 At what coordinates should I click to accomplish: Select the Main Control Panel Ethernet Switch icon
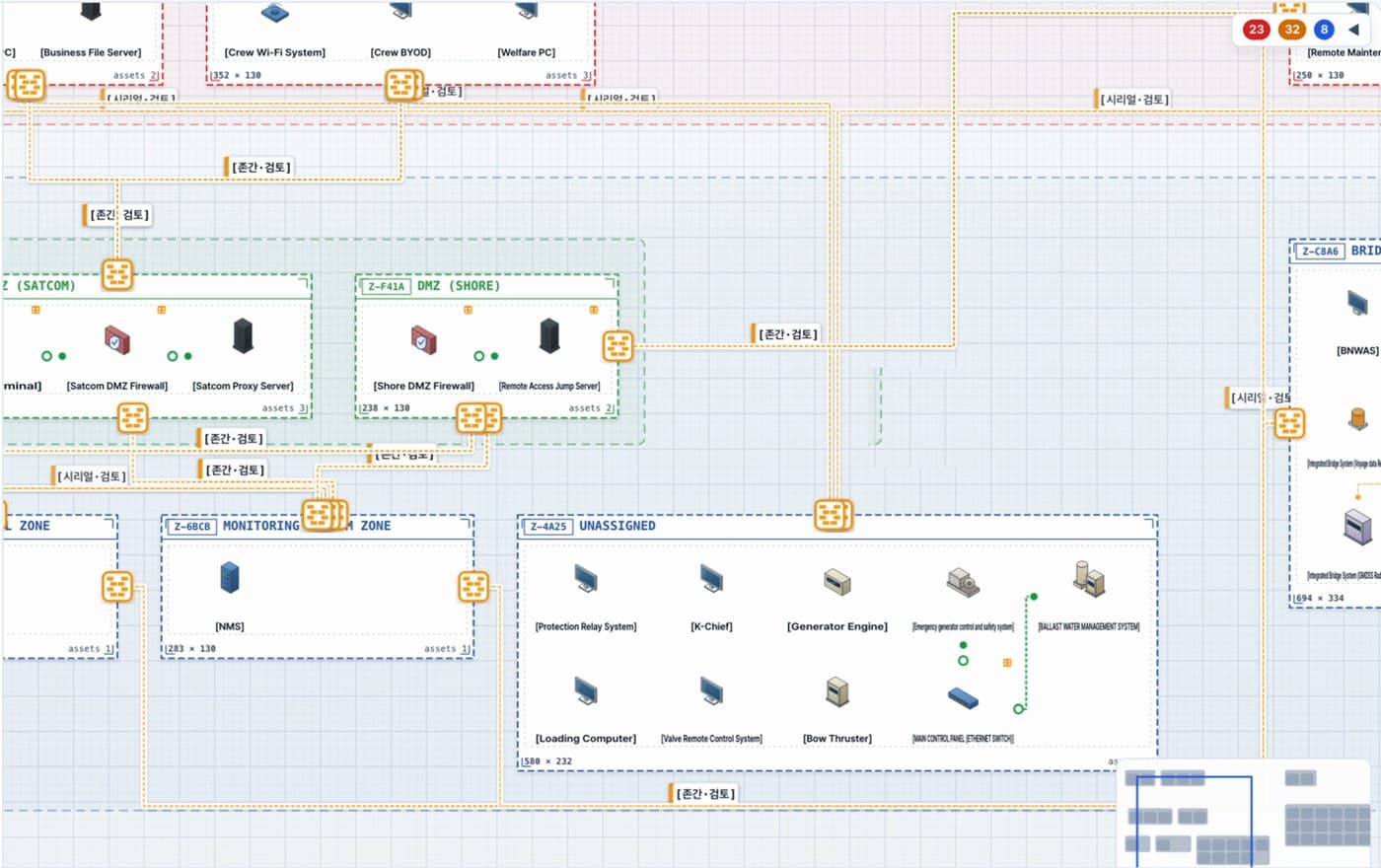tap(963, 698)
